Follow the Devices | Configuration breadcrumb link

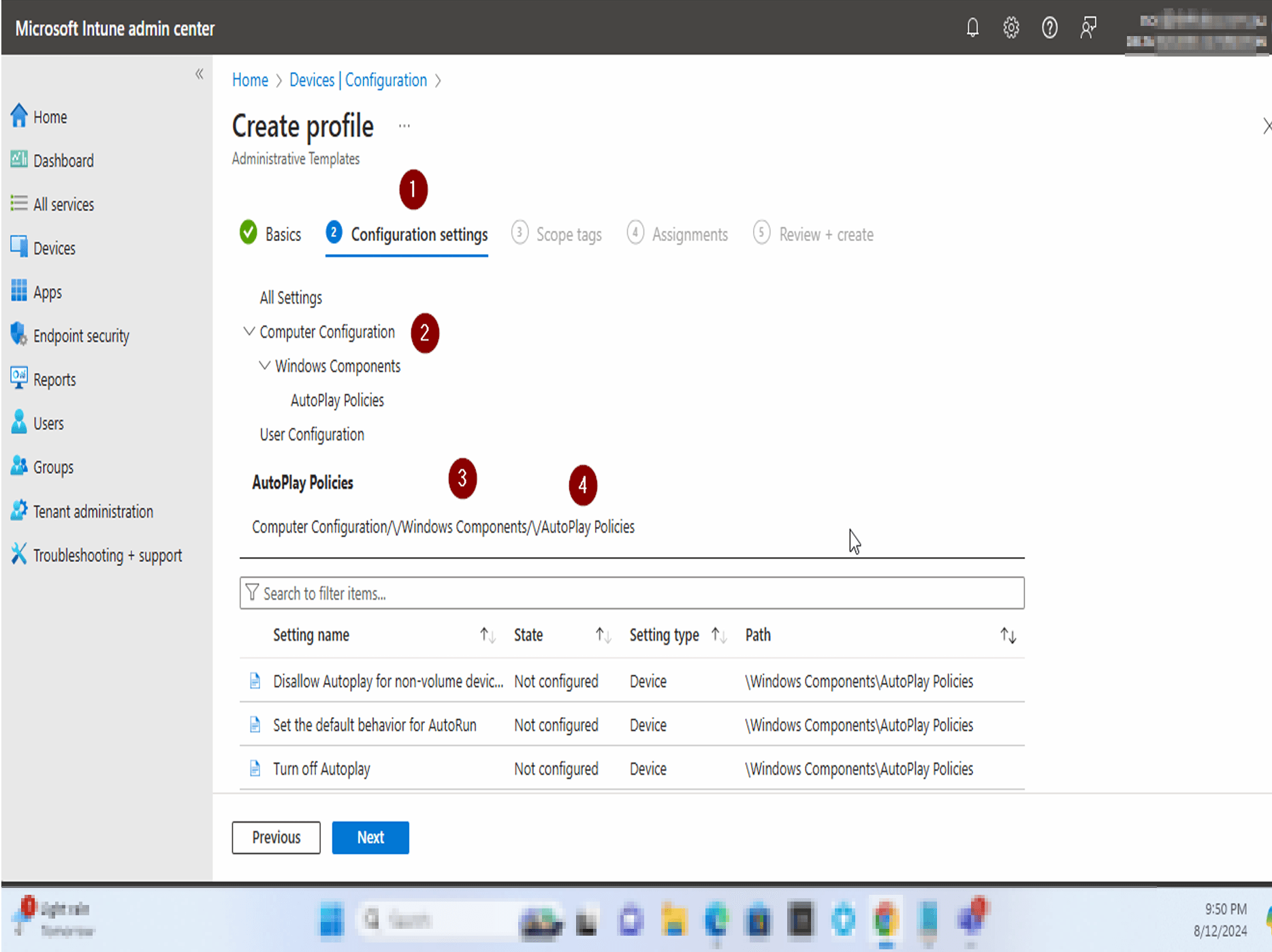(358, 80)
